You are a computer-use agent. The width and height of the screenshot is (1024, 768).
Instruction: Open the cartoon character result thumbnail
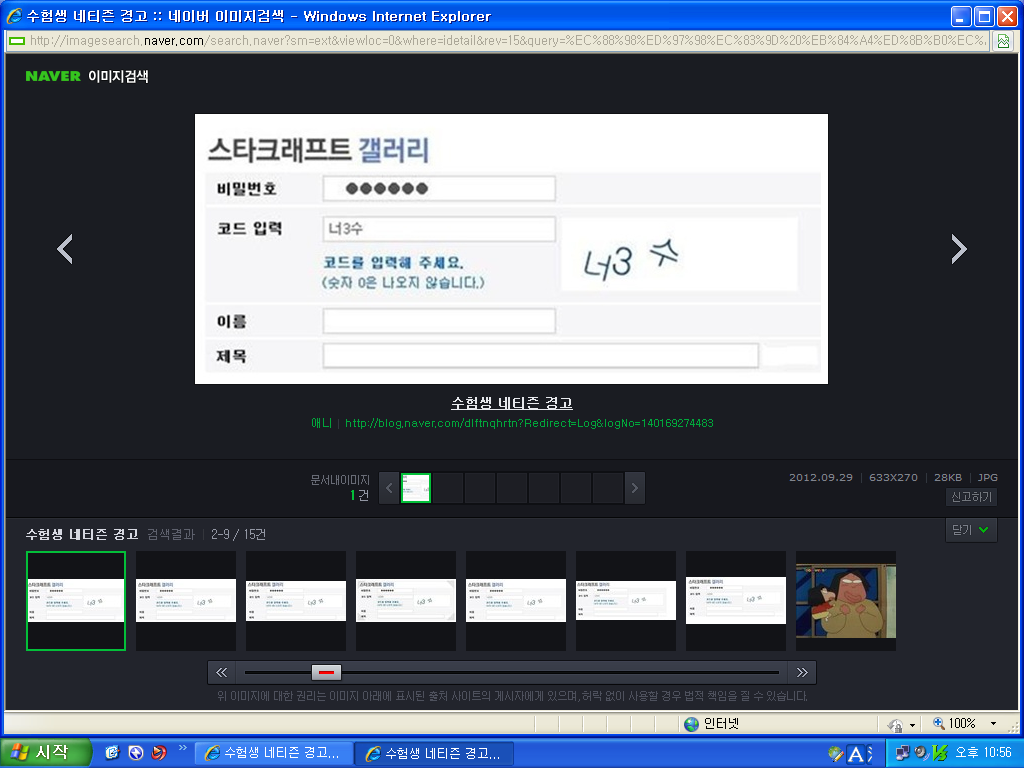(x=846, y=601)
